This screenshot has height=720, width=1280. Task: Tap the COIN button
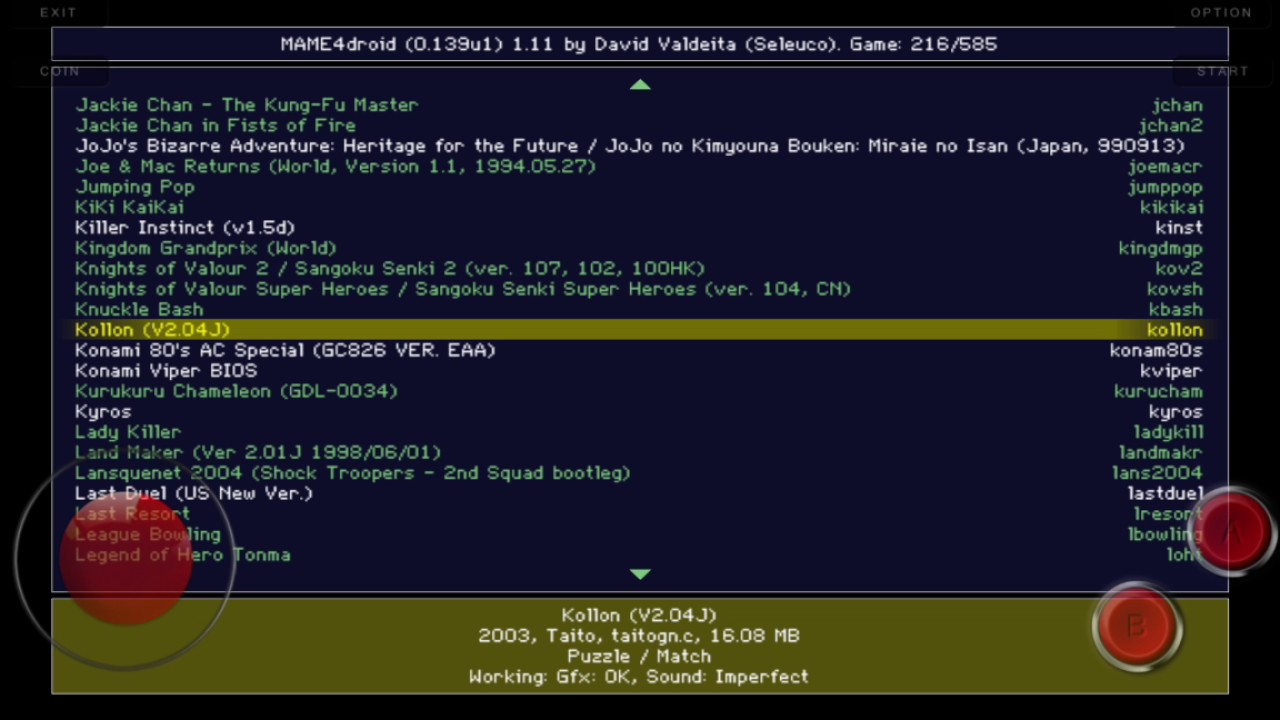(60, 71)
